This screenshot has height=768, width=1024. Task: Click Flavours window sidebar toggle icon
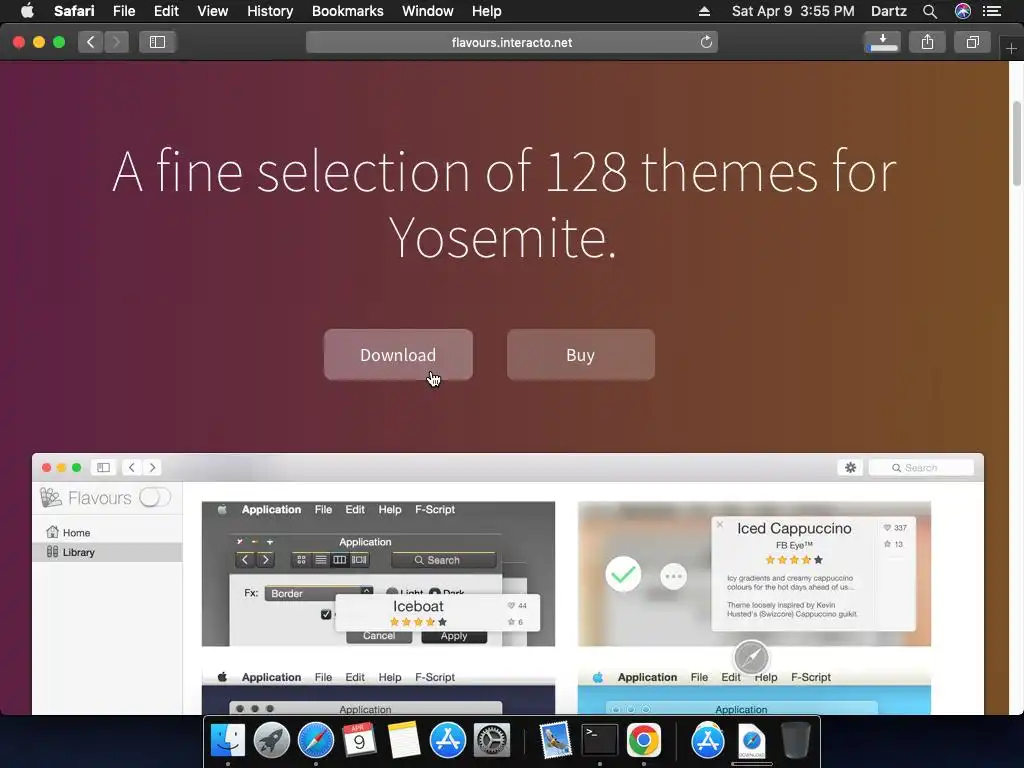(x=103, y=468)
